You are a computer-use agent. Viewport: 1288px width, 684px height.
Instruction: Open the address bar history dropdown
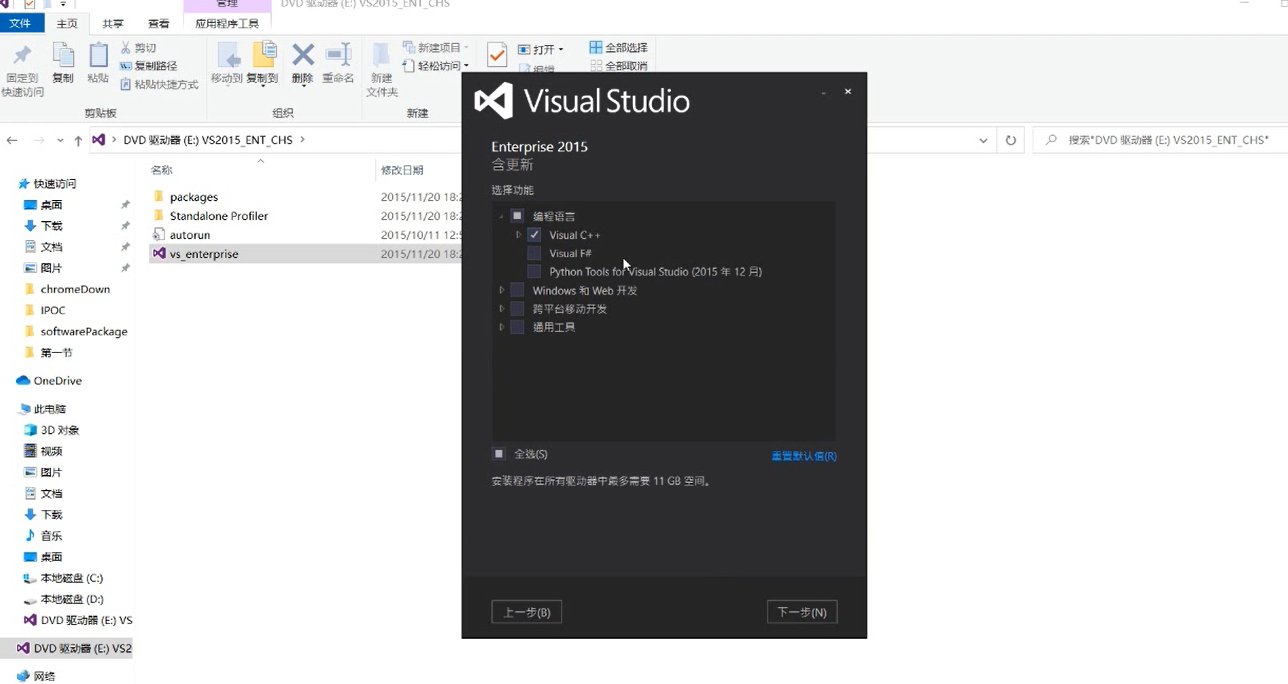[x=984, y=141]
